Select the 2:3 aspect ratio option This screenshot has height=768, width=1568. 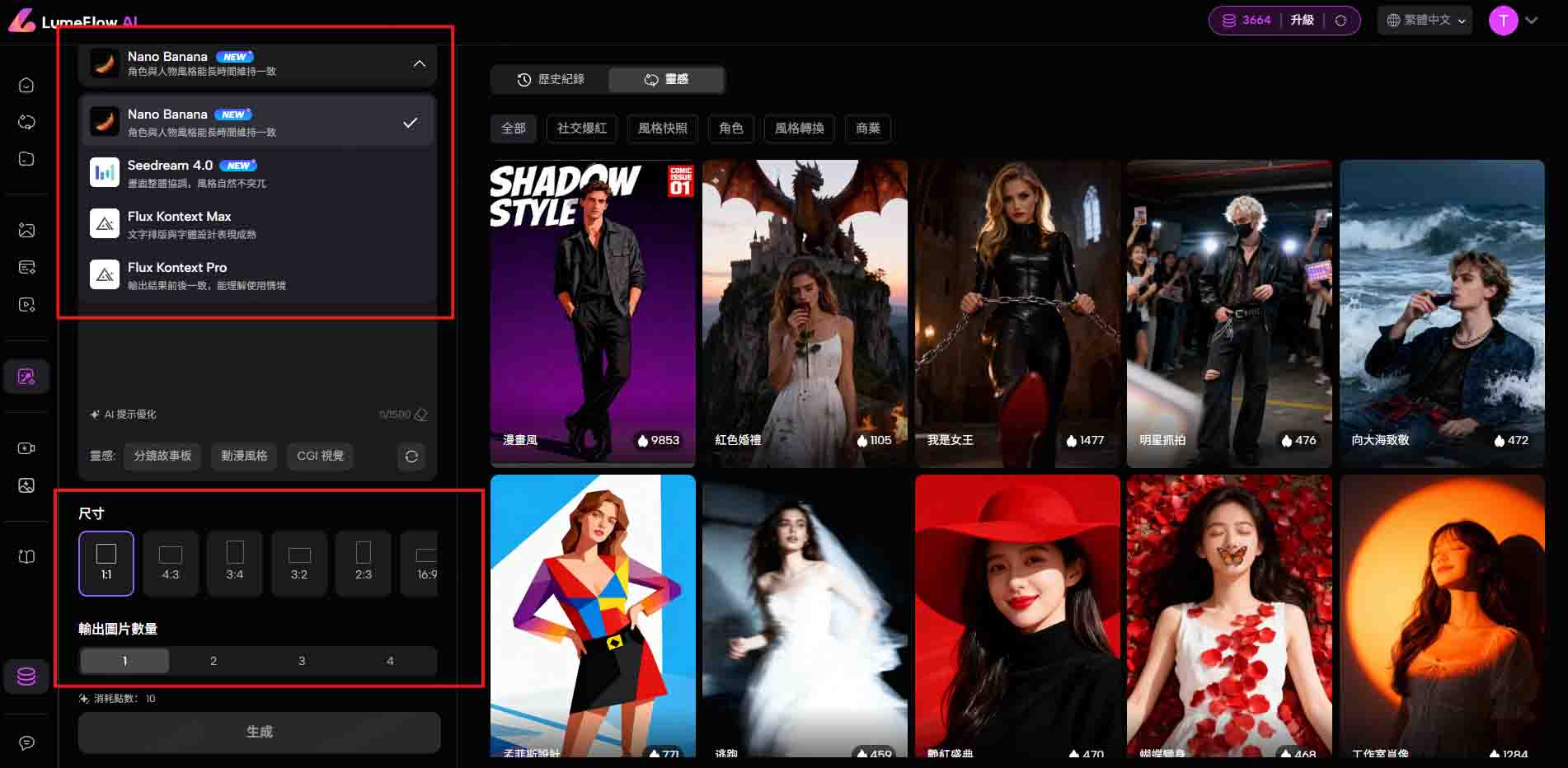(x=363, y=563)
